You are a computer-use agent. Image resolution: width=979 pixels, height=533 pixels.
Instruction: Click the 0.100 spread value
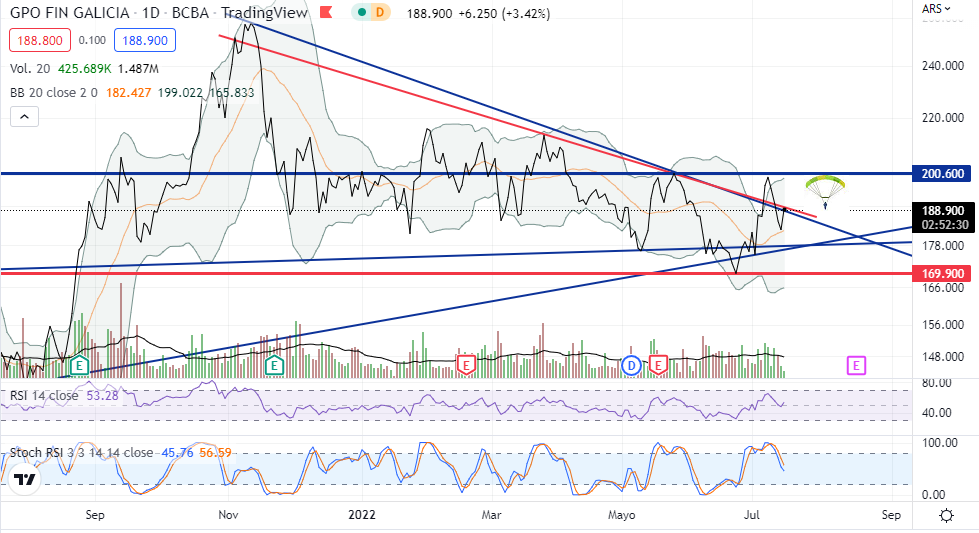tap(92, 41)
